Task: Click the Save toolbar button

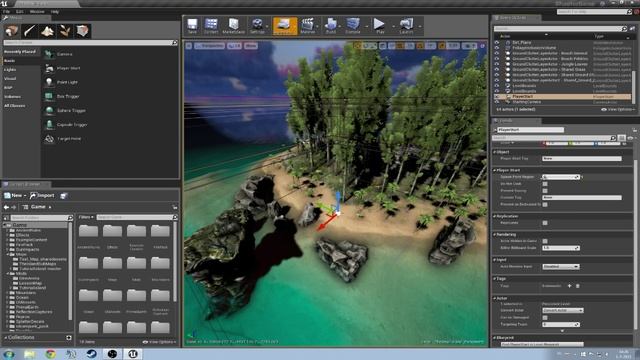Action: click(192, 26)
